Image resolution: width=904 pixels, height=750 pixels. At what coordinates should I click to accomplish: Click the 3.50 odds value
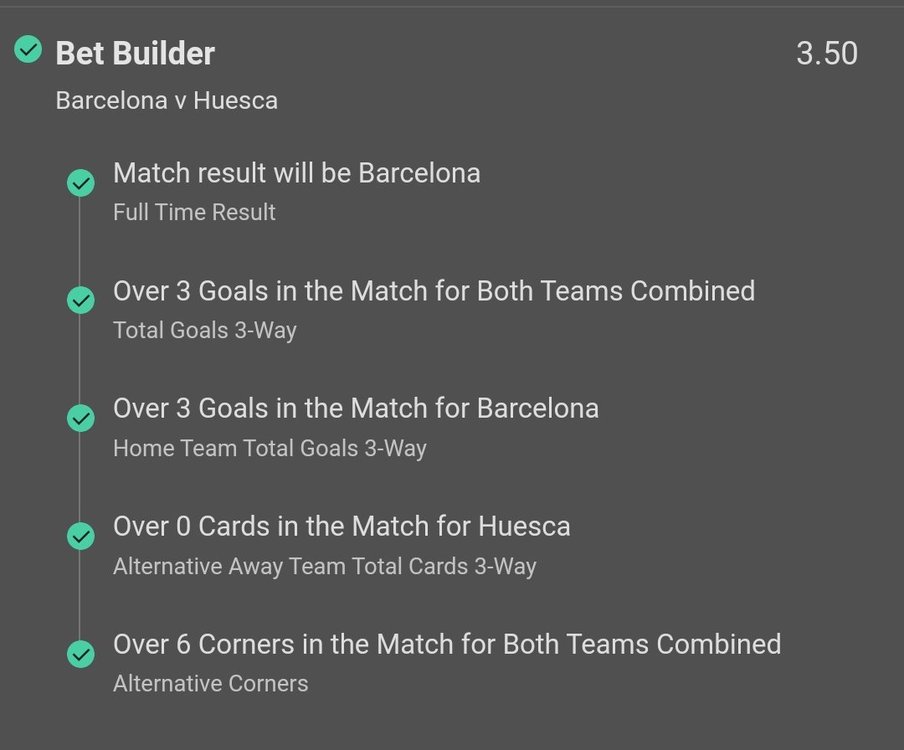click(x=826, y=53)
